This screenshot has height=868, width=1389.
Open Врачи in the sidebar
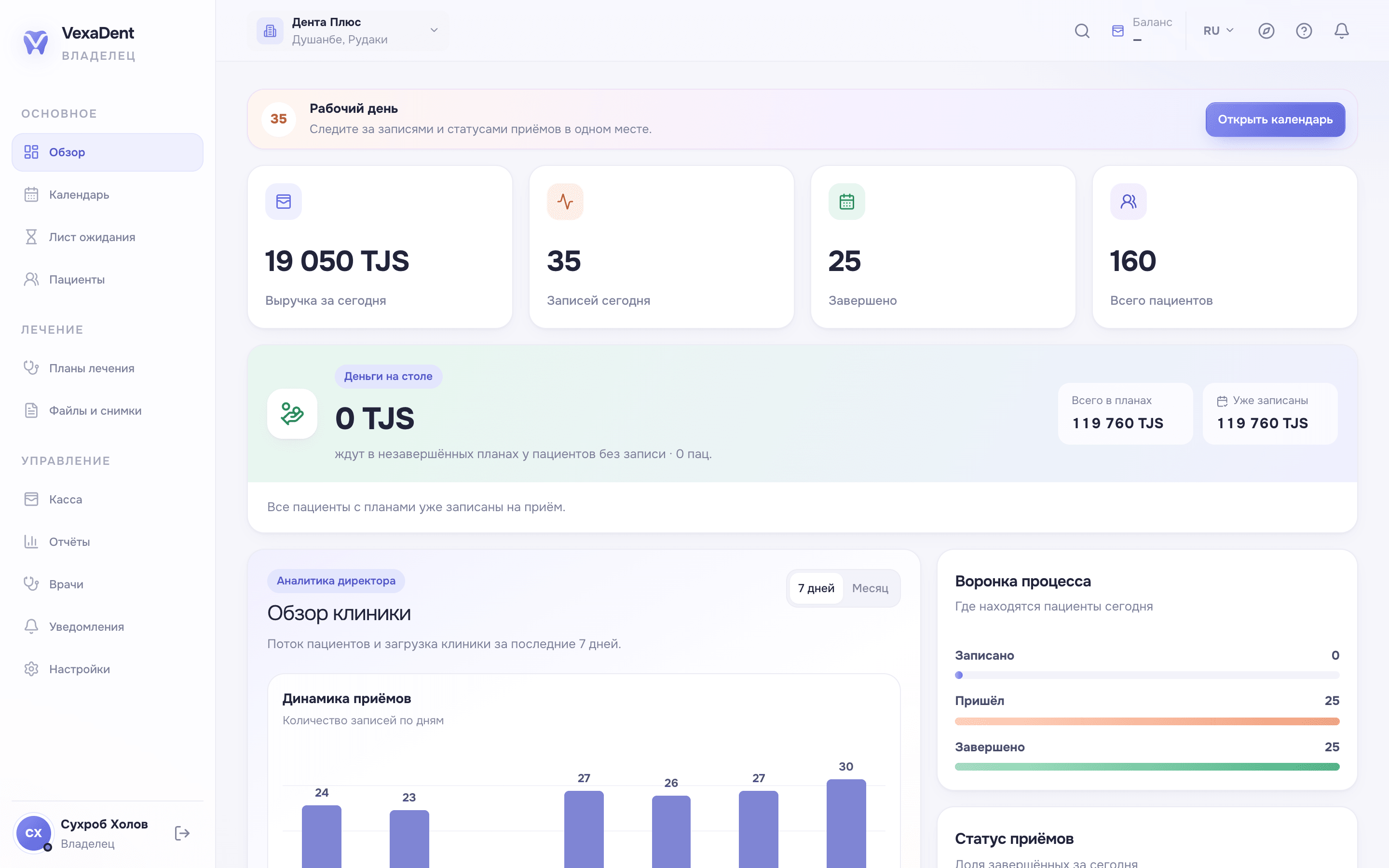point(108,584)
